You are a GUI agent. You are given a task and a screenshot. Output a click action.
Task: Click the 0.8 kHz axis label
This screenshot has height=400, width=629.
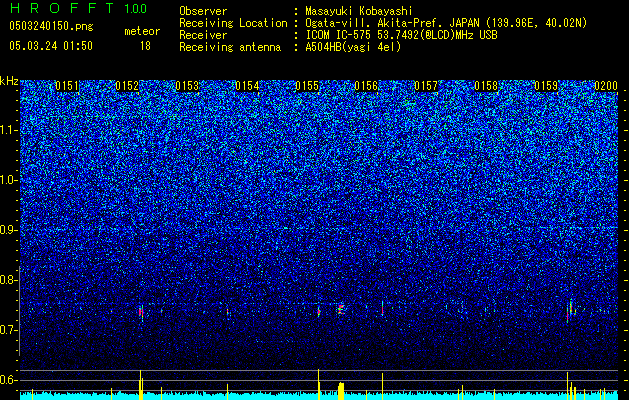[9, 280]
